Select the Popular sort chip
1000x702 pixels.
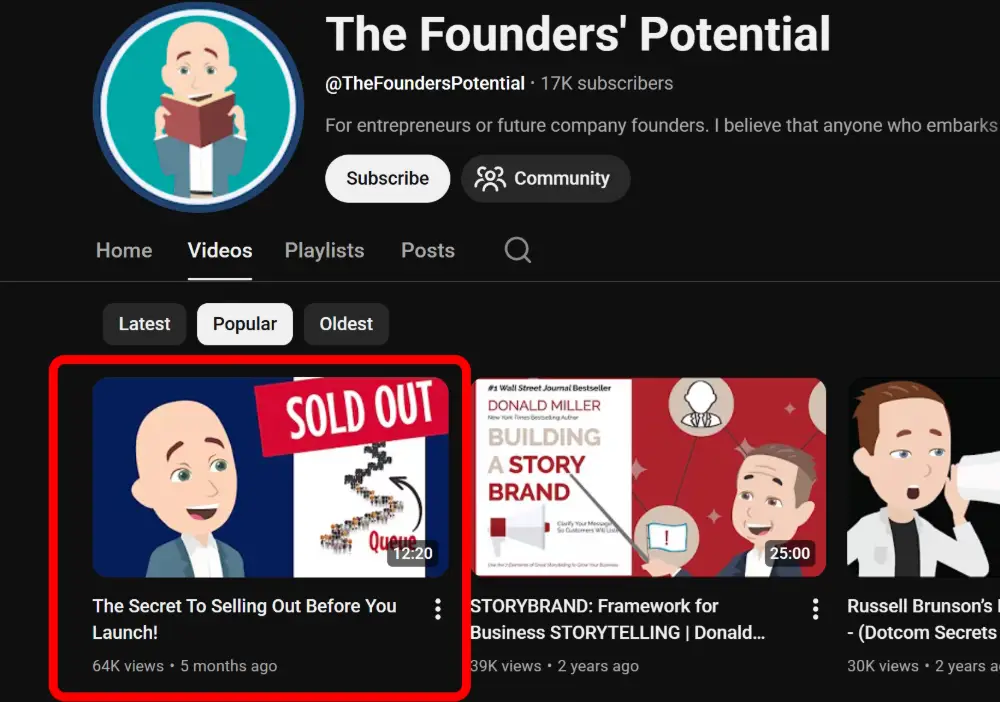[x=245, y=324]
